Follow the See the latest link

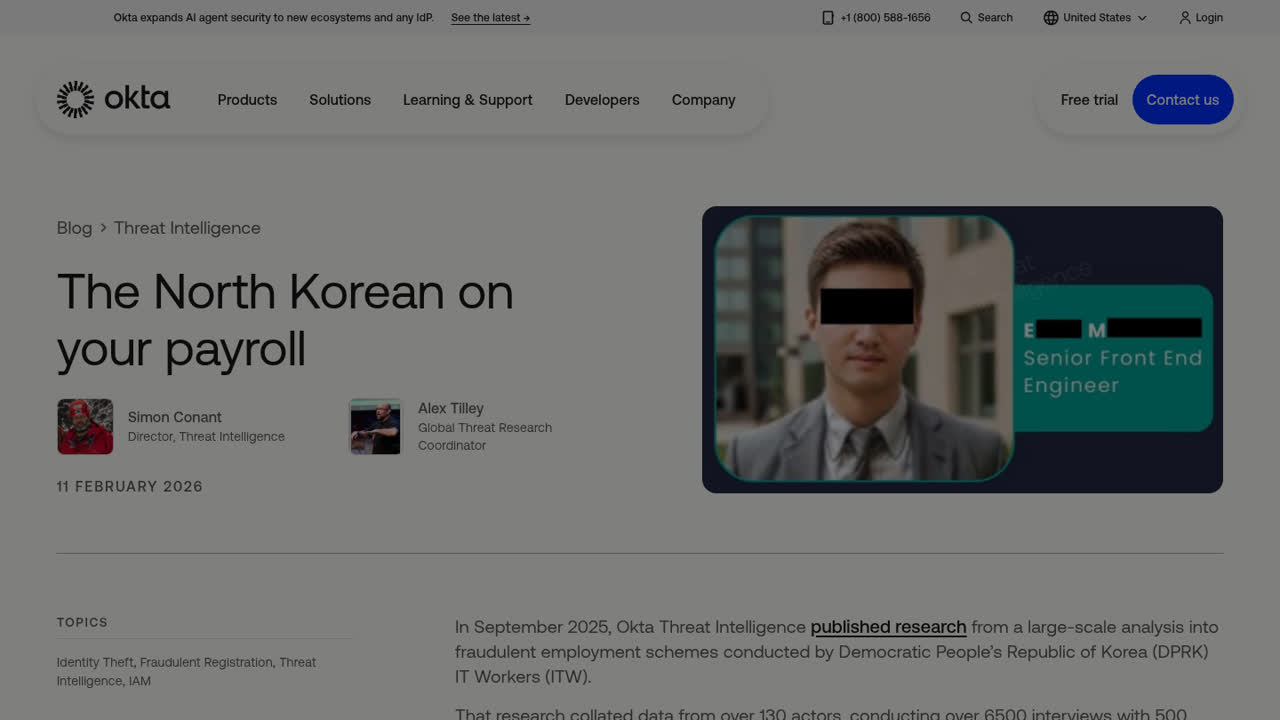(490, 18)
